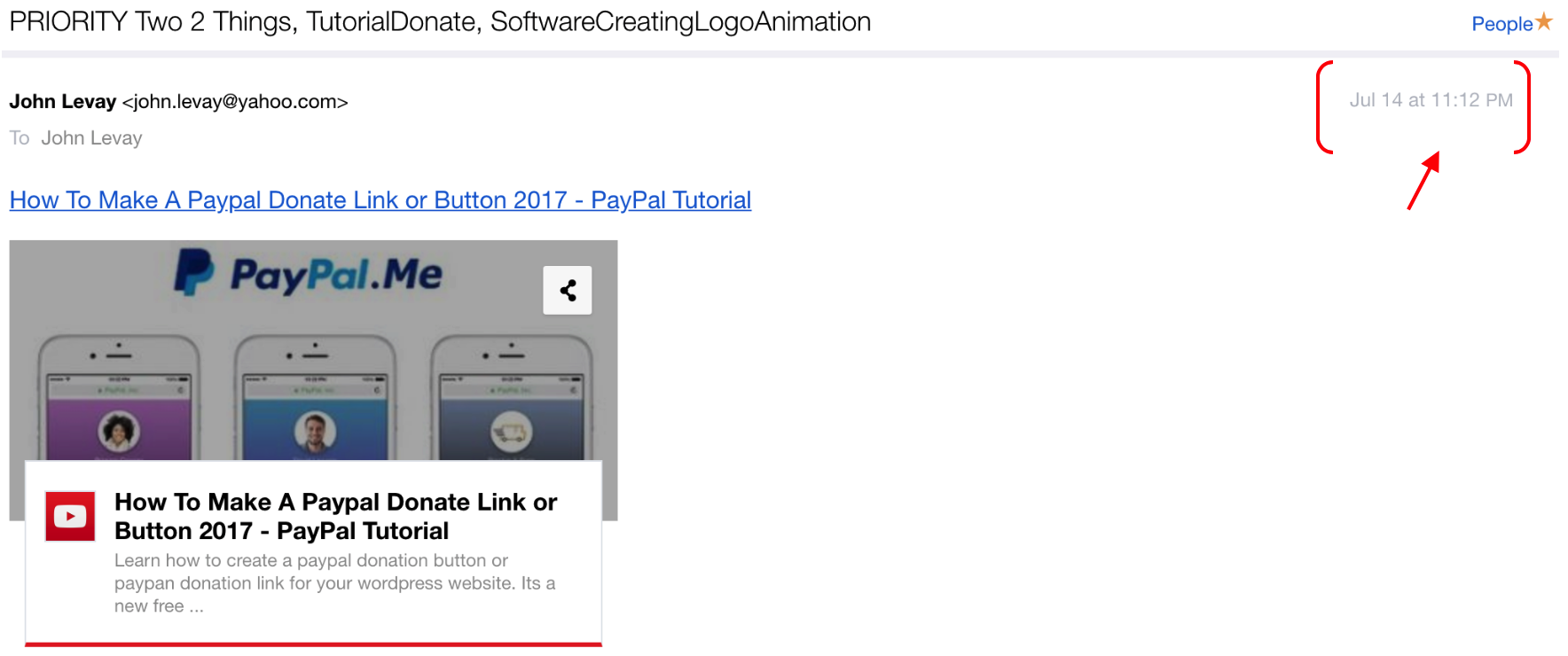Click the truck avatar on gray phone
1568x656 pixels.
(512, 432)
